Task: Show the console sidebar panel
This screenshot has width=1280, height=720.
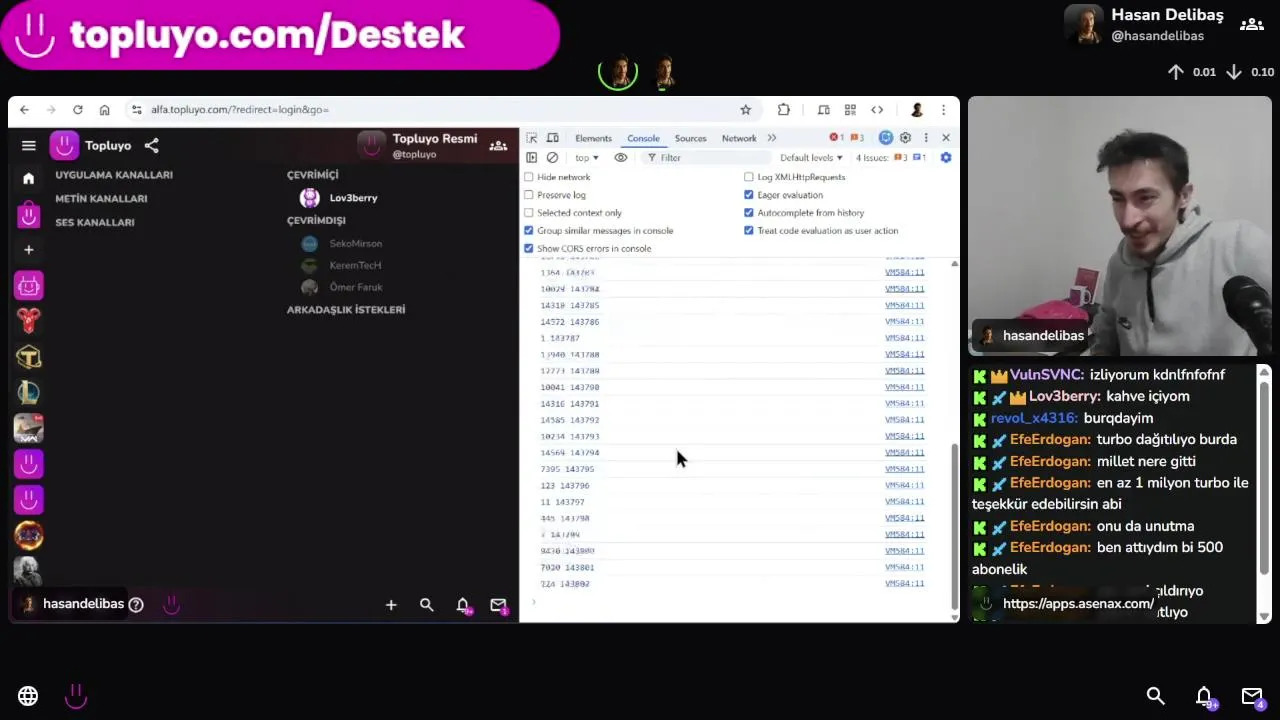Action: click(531, 158)
